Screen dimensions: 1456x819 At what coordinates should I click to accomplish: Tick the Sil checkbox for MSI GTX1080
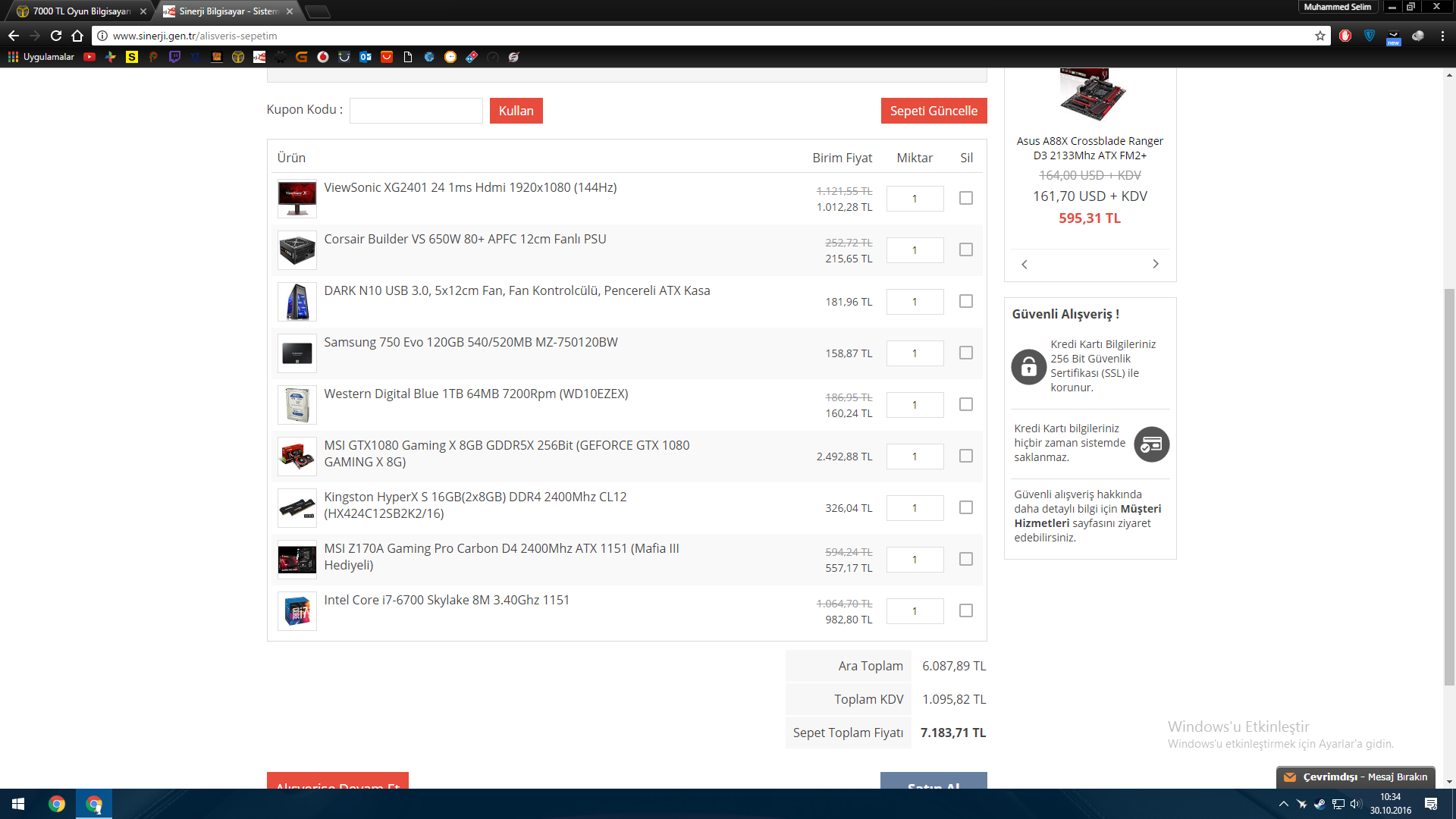965,456
